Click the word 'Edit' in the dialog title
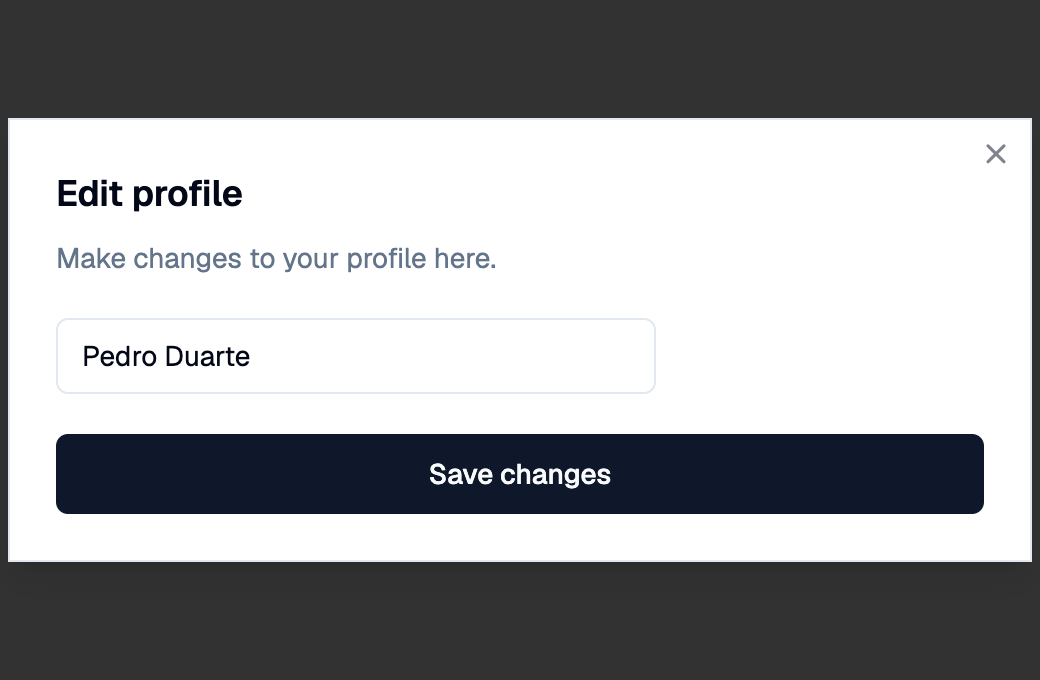The width and height of the screenshot is (1040, 680). (x=90, y=194)
